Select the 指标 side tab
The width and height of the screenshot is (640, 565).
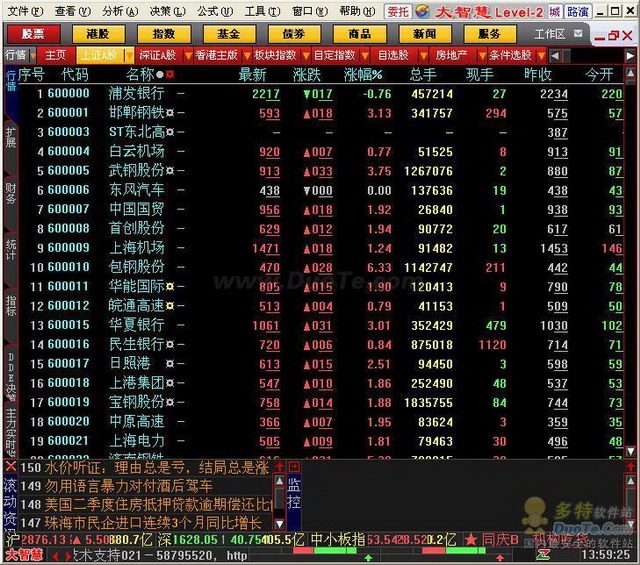tap(10, 306)
